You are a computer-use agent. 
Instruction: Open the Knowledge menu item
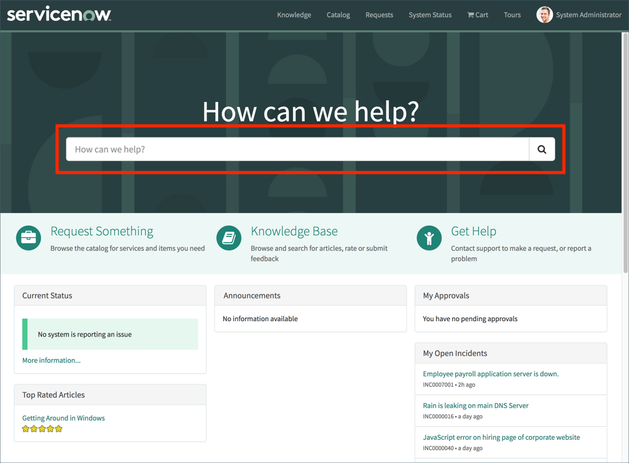tap(294, 15)
